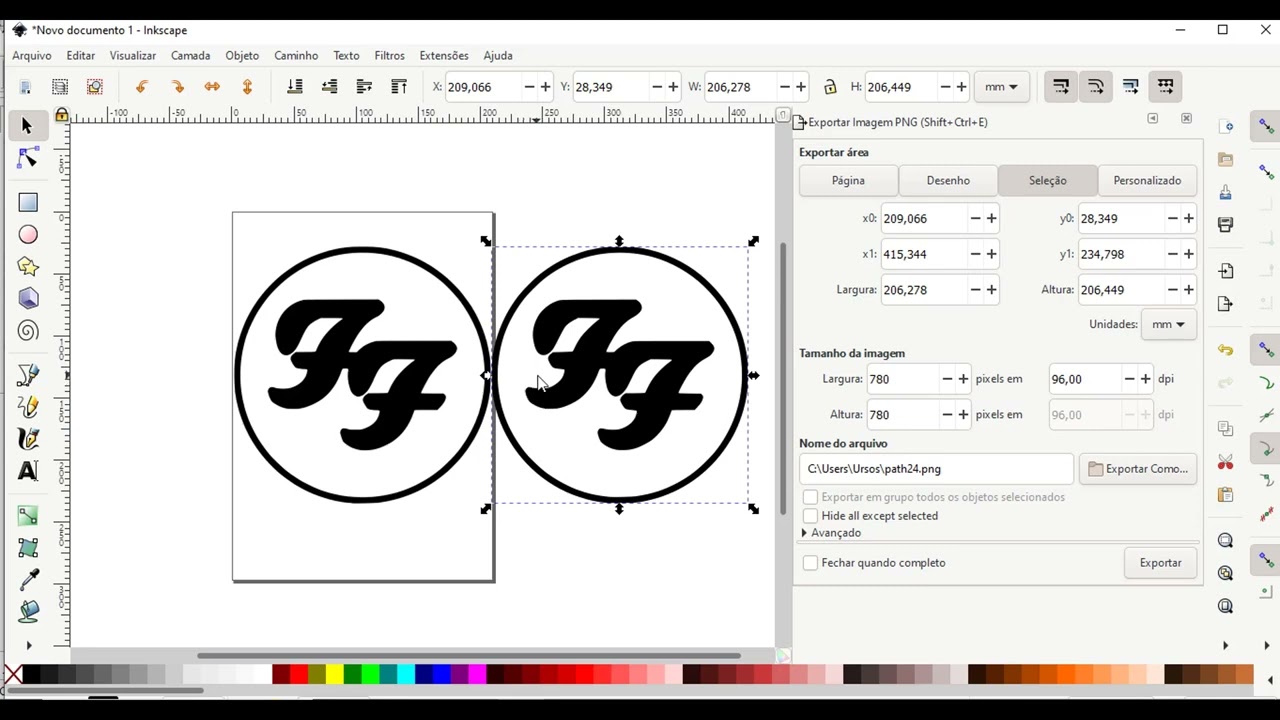
Task: Click Select all objects icon
Action: (x=26, y=87)
